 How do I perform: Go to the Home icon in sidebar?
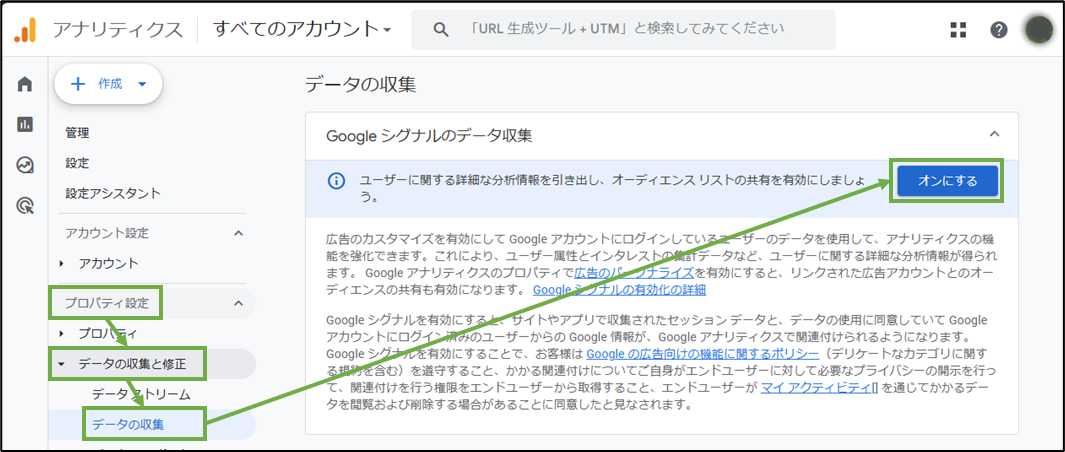(x=25, y=84)
